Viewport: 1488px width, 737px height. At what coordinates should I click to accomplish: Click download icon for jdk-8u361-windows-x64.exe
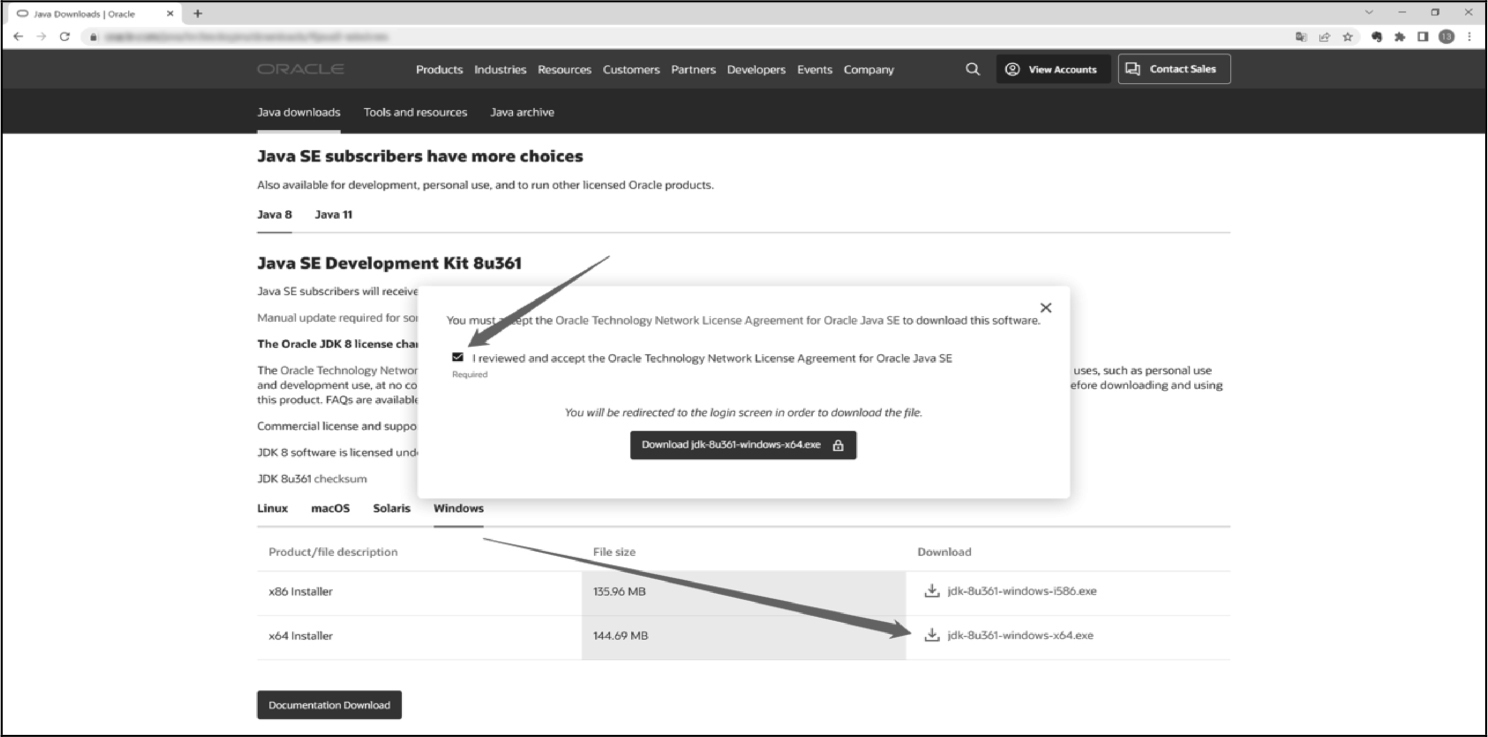(x=932, y=635)
